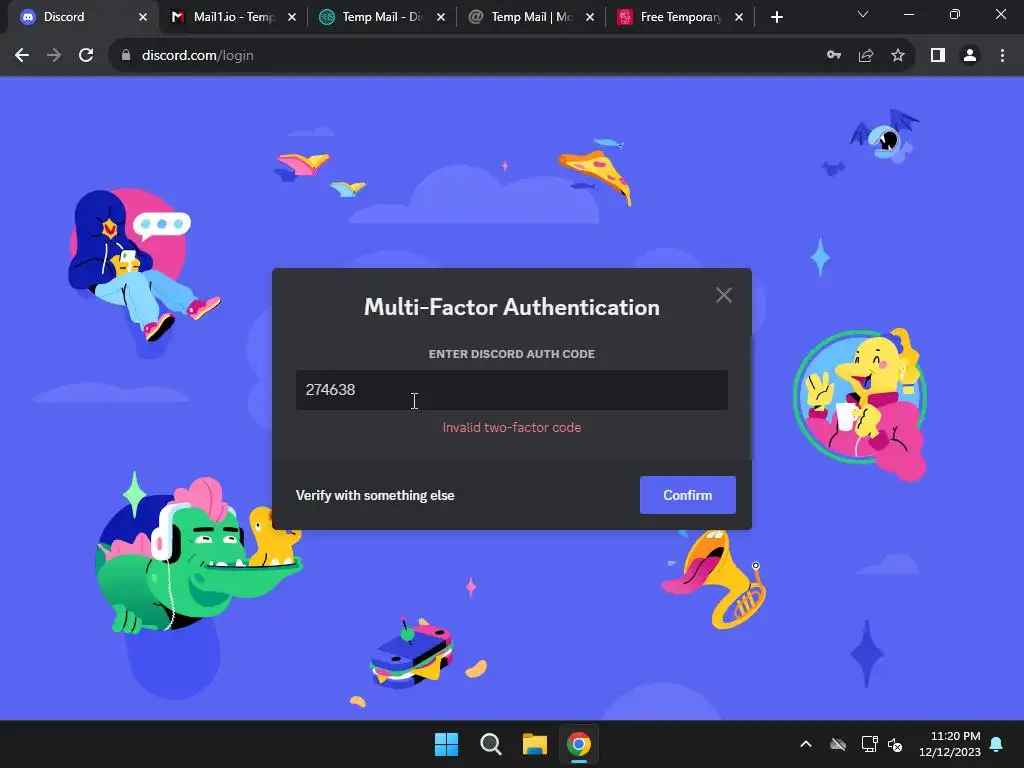Close the Free Temporary tab
The image size is (1024, 768).
tap(739, 17)
